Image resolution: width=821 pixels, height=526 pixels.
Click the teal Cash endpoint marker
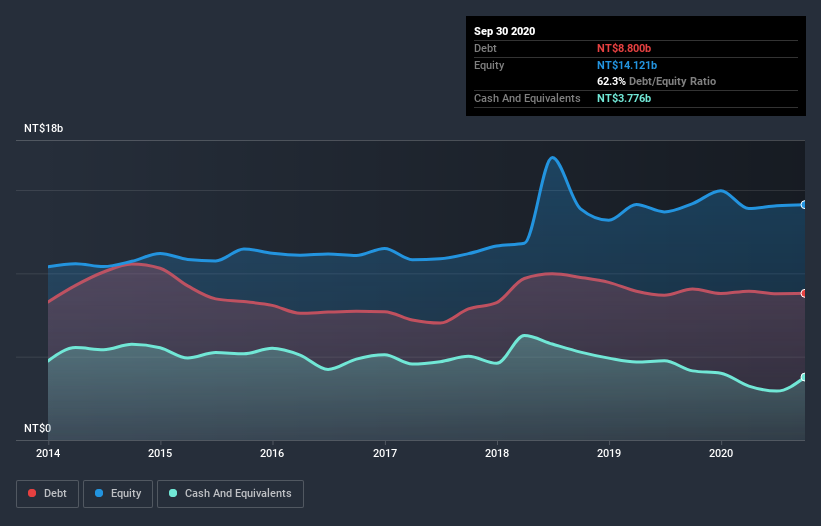[804, 377]
